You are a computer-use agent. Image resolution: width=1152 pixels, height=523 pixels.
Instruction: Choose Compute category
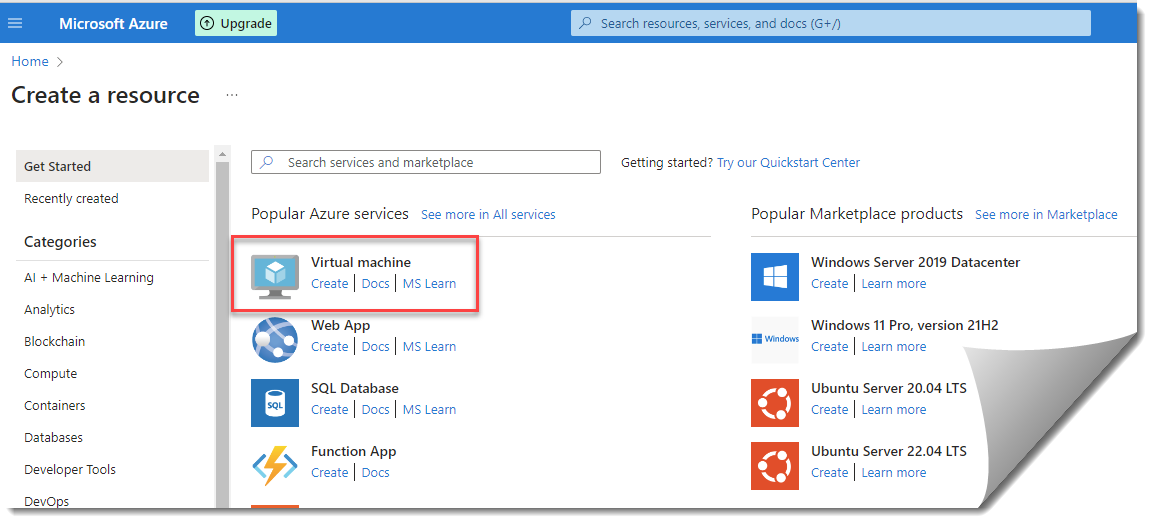pos(51,373)
